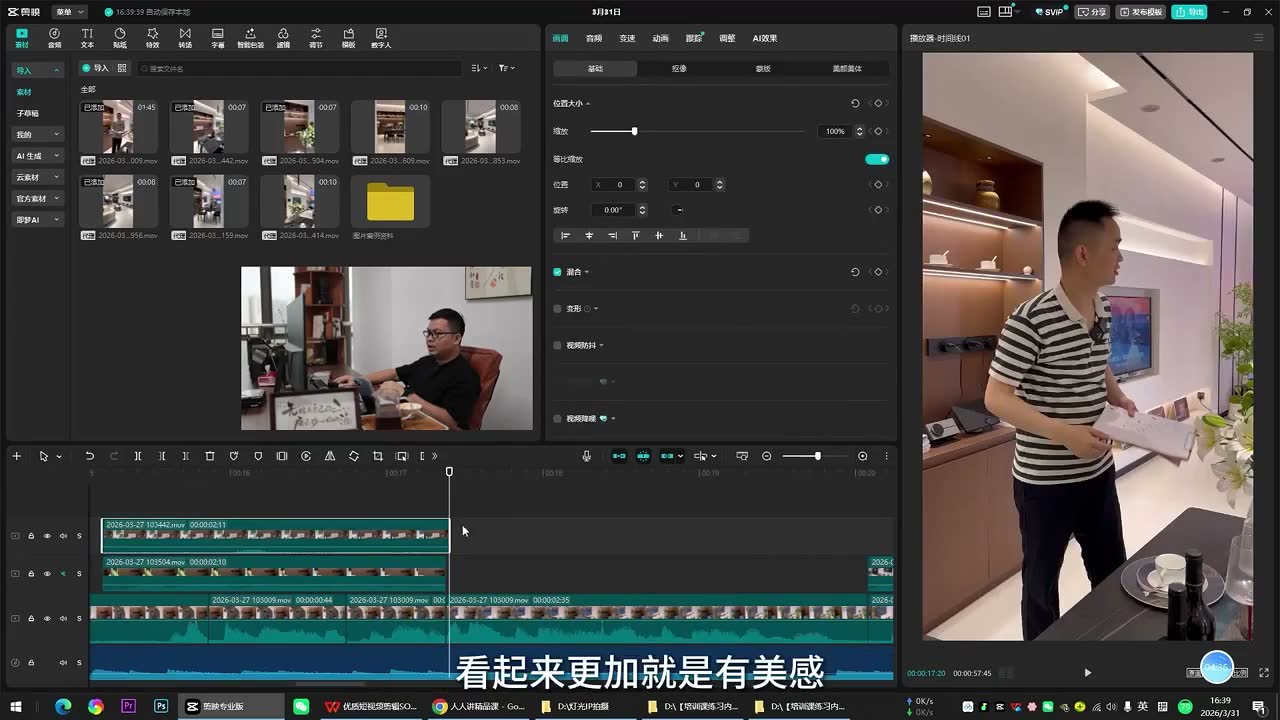Open the 模板 templates panel
The height and width of the screenshot is (720, 1280).
348,38
